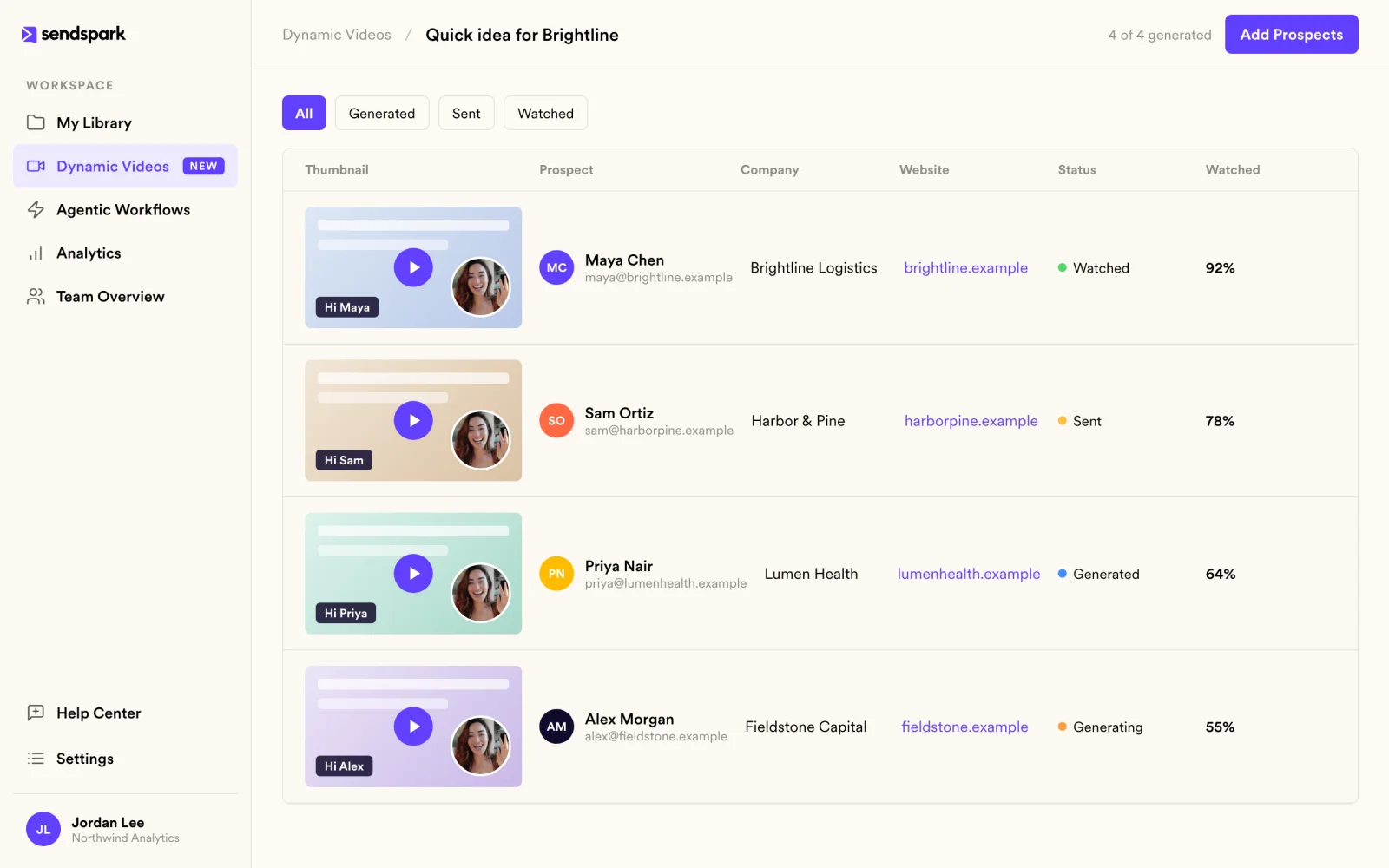1389x868 pixels.
Task: Click Harbor & Pine company cell
Action: click(798, 420)
